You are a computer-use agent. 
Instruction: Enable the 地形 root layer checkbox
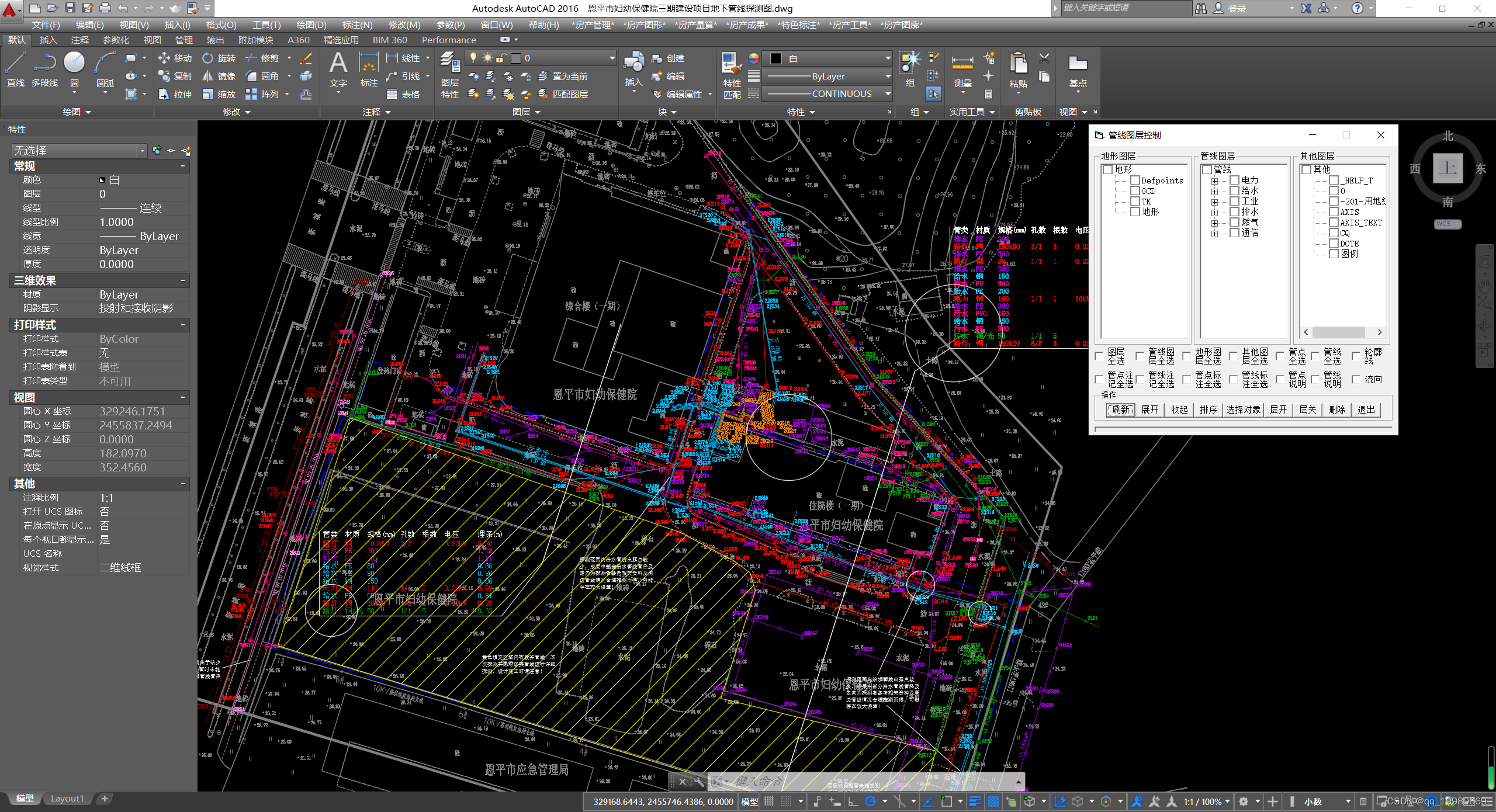click(1107, 169)
